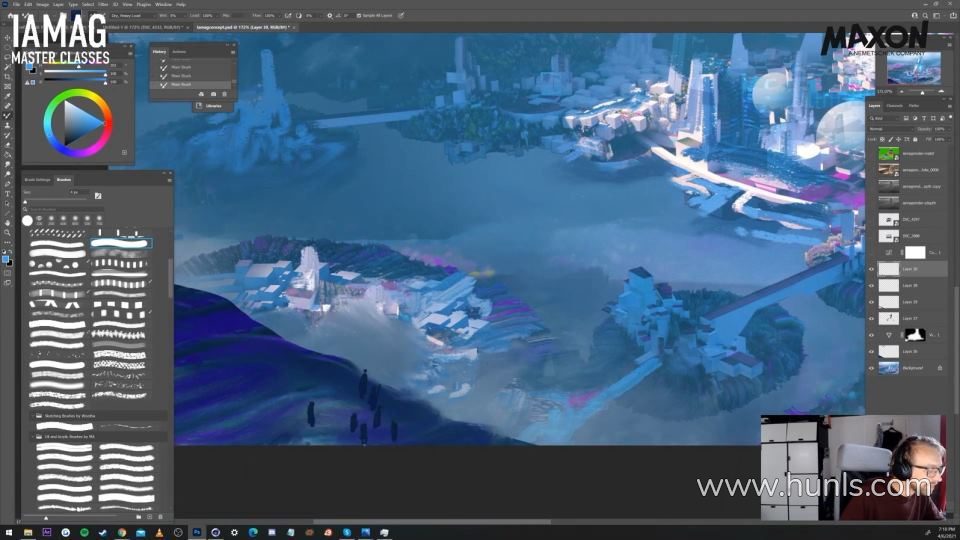Viewport: 960px width, 540px height.
Task: Click the Navigator preview thumbnail
Action: coord(914,67)
